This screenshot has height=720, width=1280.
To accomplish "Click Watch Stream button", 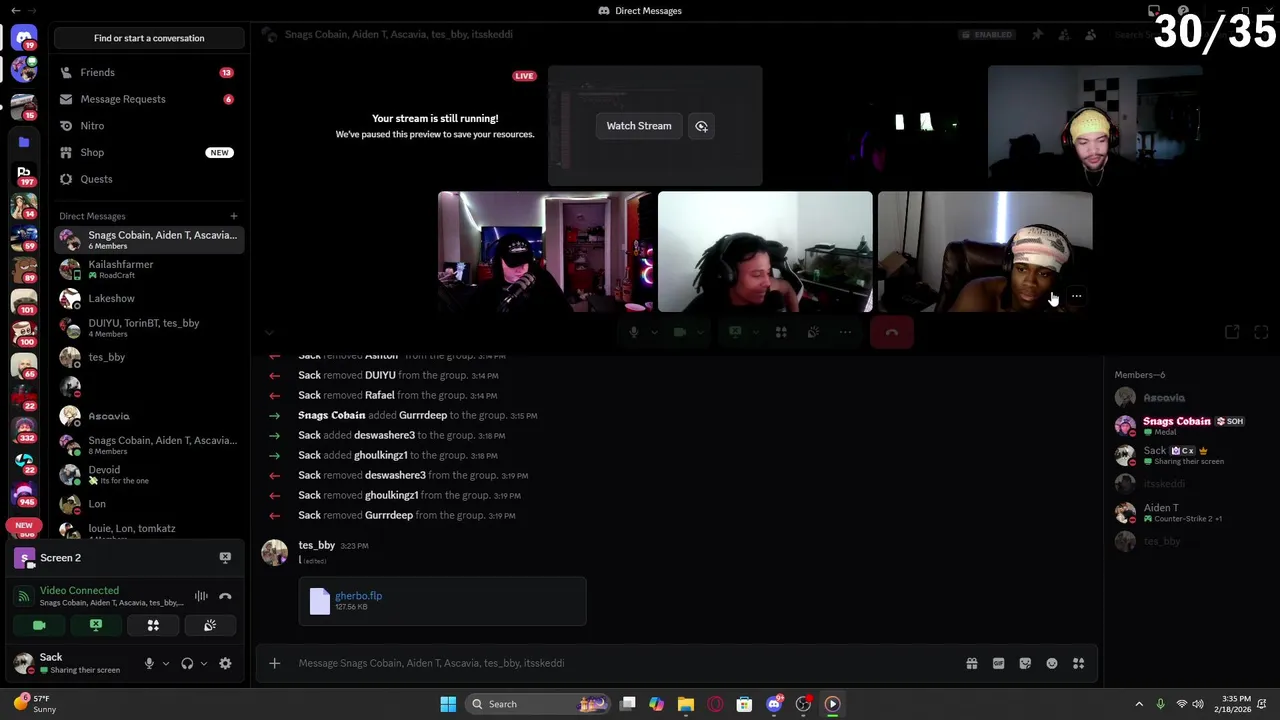I will point(639,126).
